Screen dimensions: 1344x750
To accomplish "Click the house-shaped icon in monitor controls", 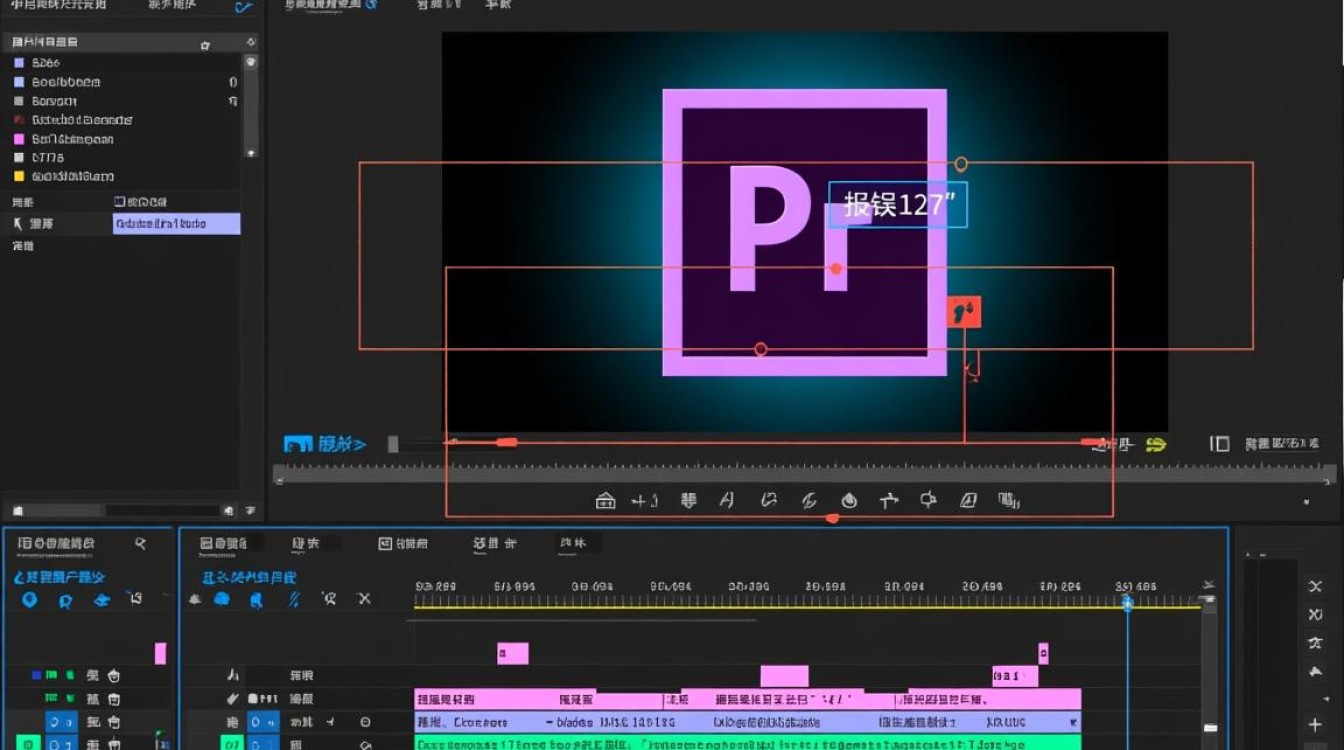I will [x=605, y=501].
